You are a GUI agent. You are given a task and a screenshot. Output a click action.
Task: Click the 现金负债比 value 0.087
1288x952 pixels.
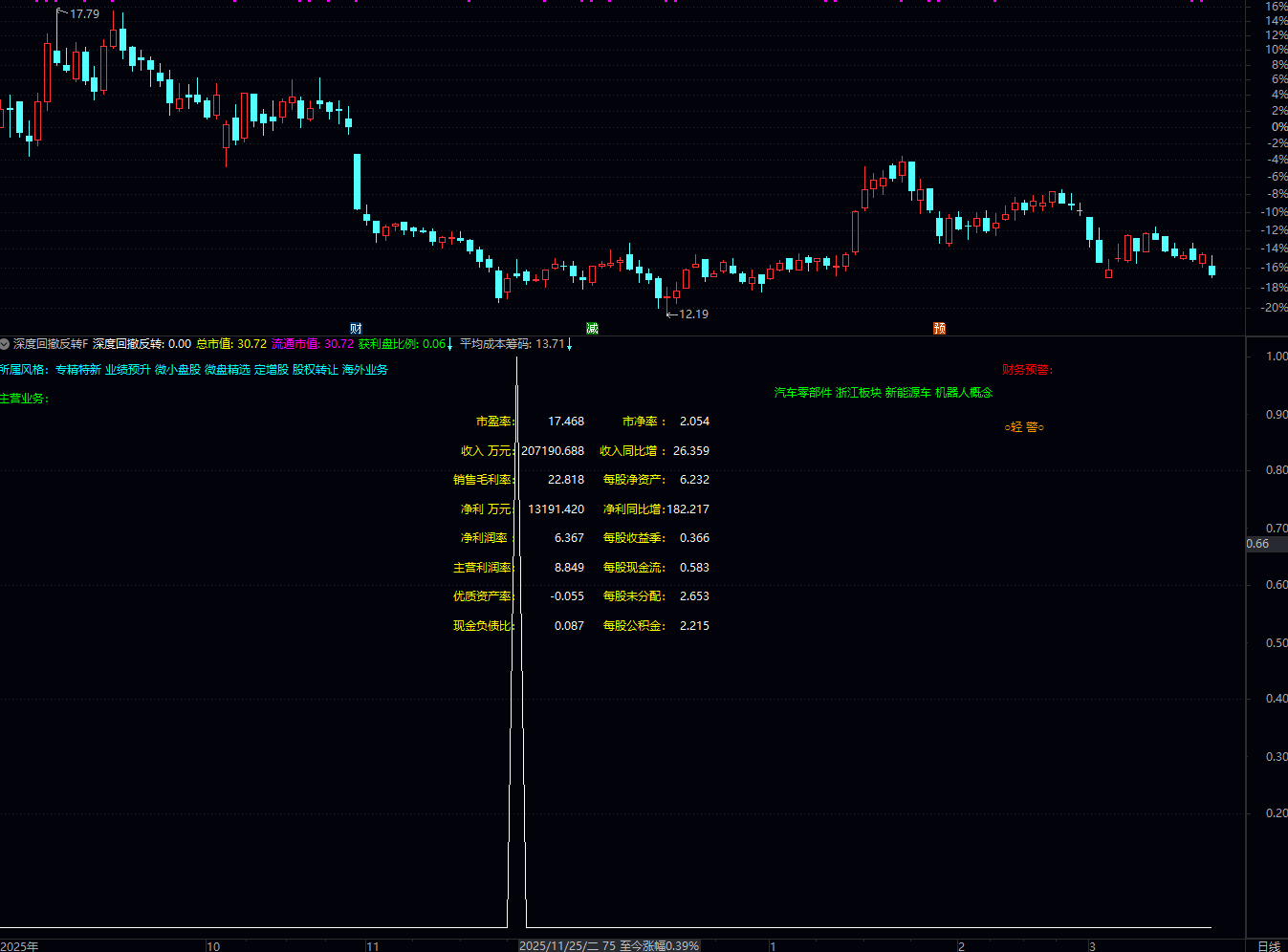pyautogui.click(x=569, y=626)
